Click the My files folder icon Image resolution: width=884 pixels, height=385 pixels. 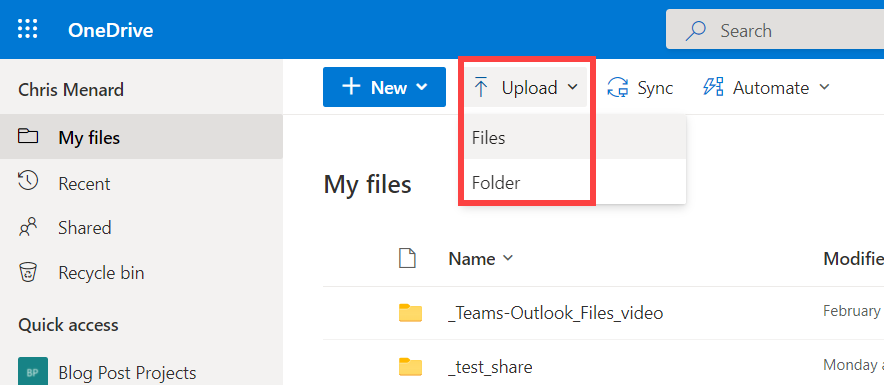(x=28, y=136)
